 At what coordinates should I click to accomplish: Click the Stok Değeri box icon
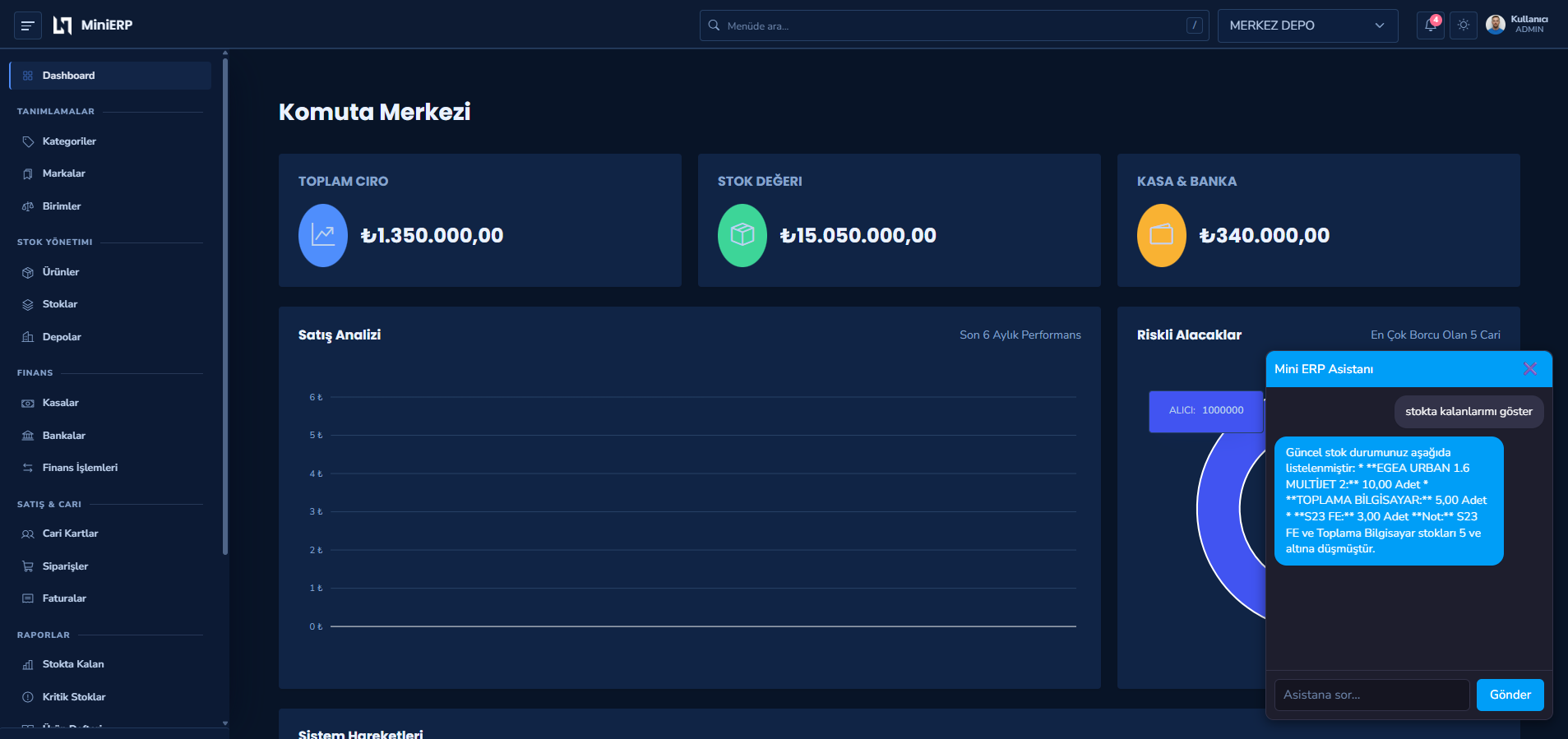742,235
